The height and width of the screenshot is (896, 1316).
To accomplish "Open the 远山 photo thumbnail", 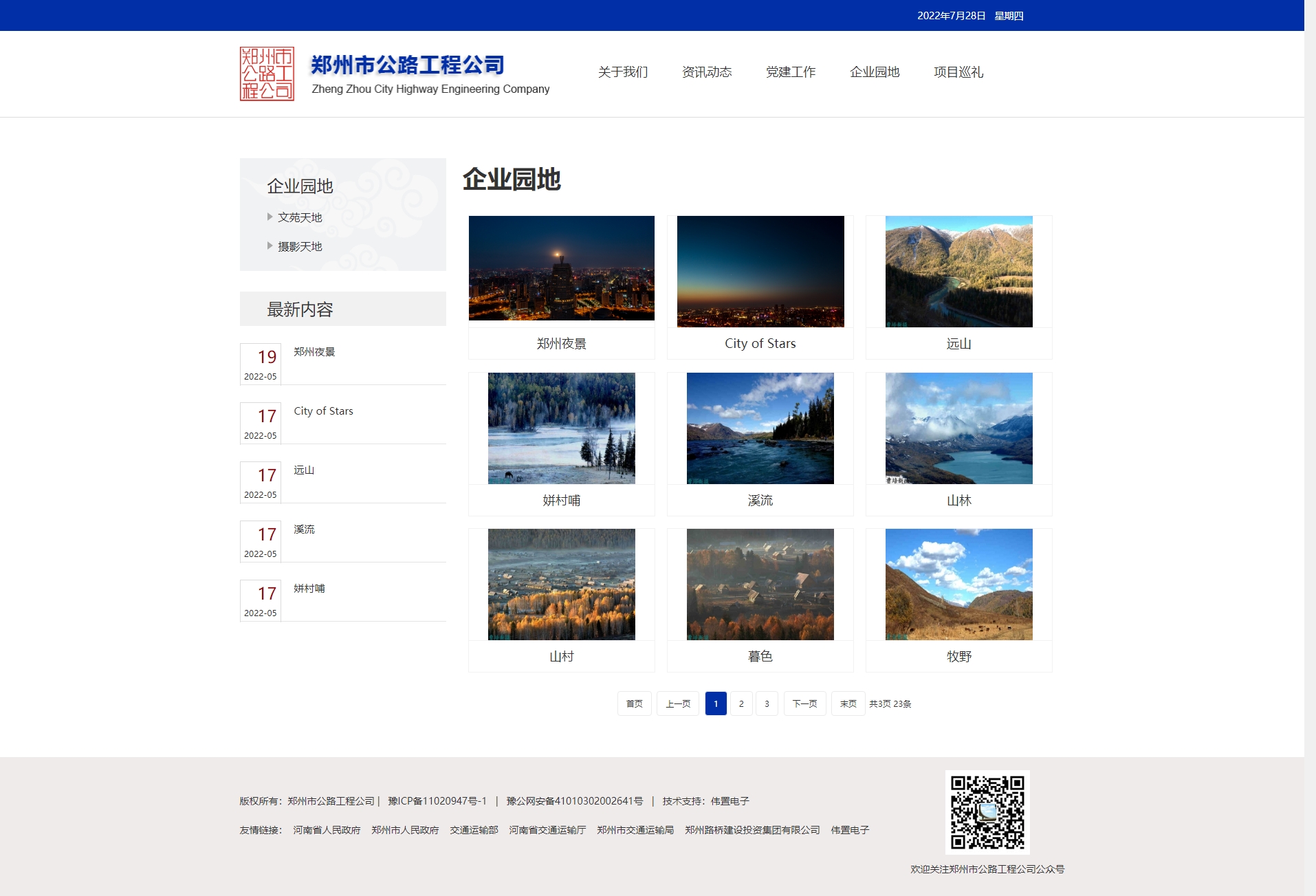I will (958, 268).
